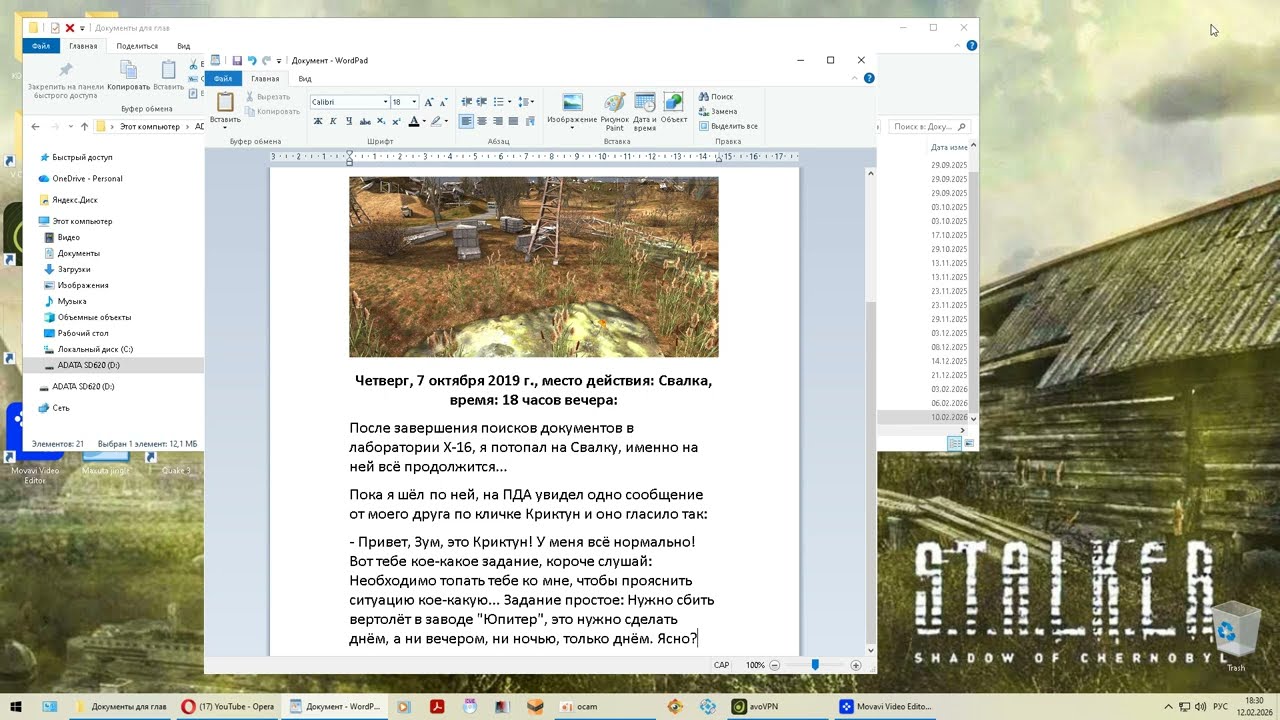Toggle italic formatting (К)
Viewport: 1280px width, 720px height.
(x=334, y=121)
